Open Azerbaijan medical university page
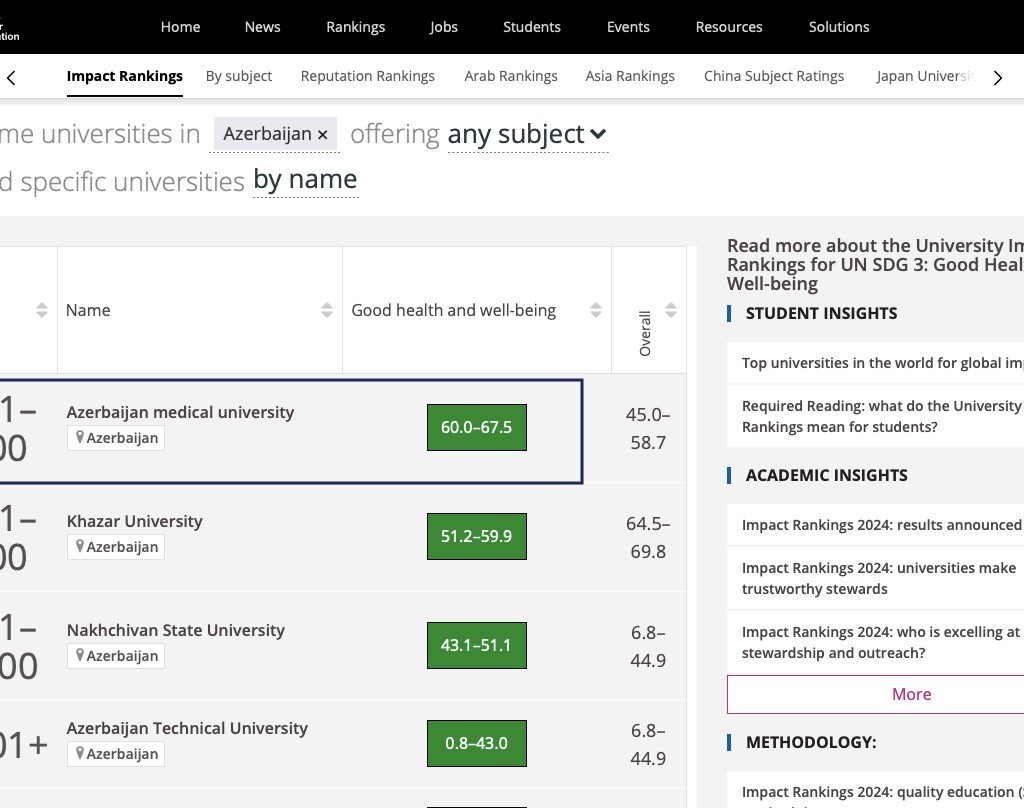The height and width of the screenshot is (808, 1024). (180, 412)
